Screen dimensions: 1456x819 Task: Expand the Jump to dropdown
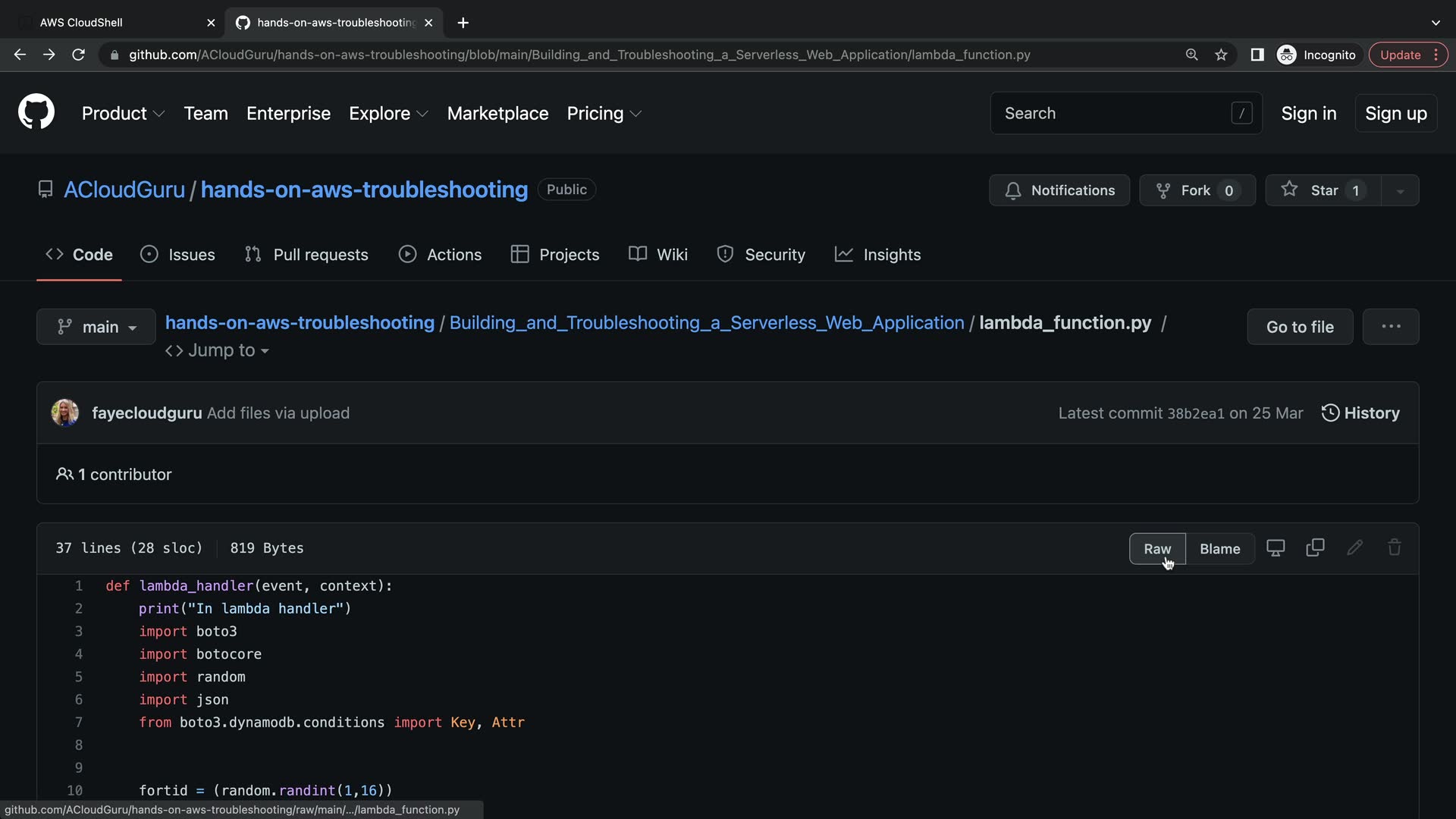point(218,350)
